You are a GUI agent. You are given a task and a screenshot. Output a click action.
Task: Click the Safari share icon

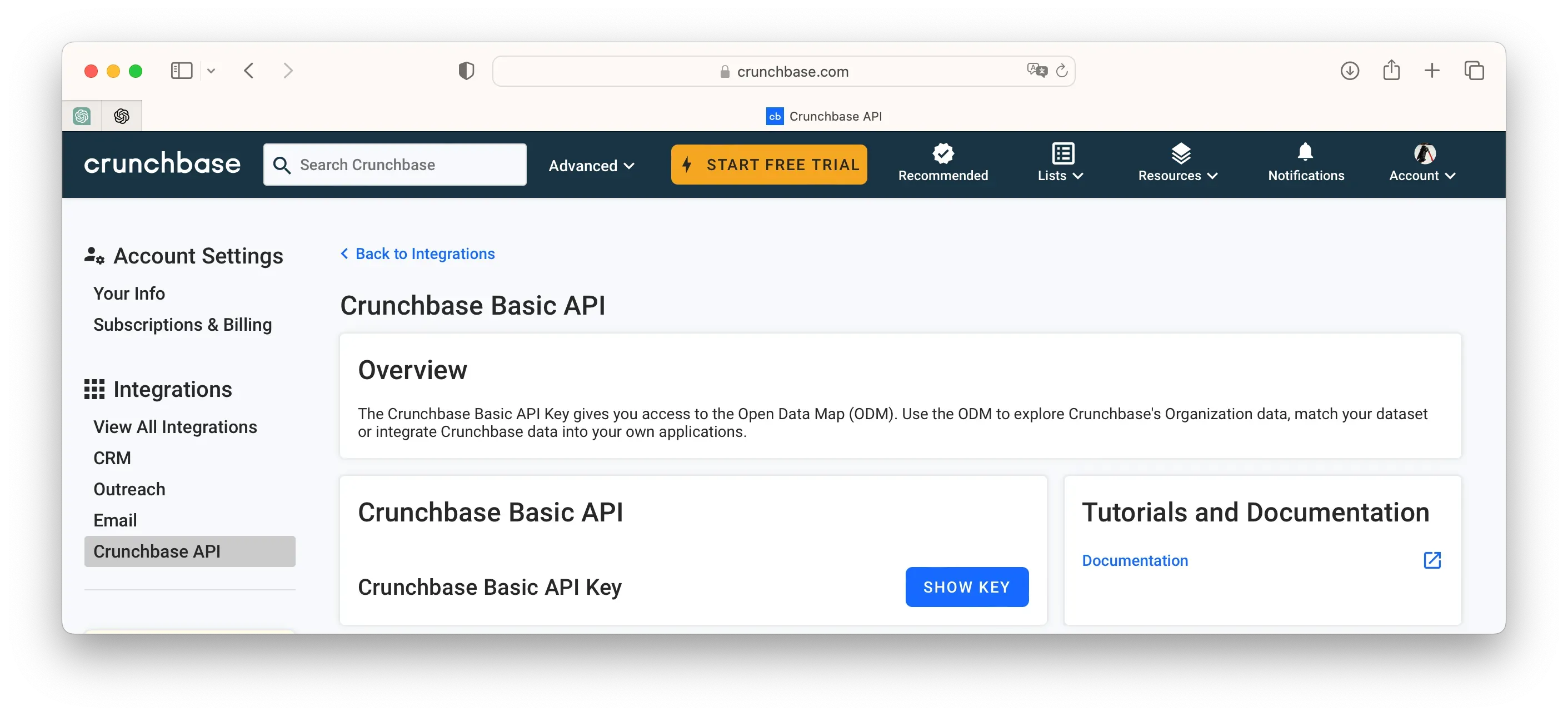point(1392,71)
